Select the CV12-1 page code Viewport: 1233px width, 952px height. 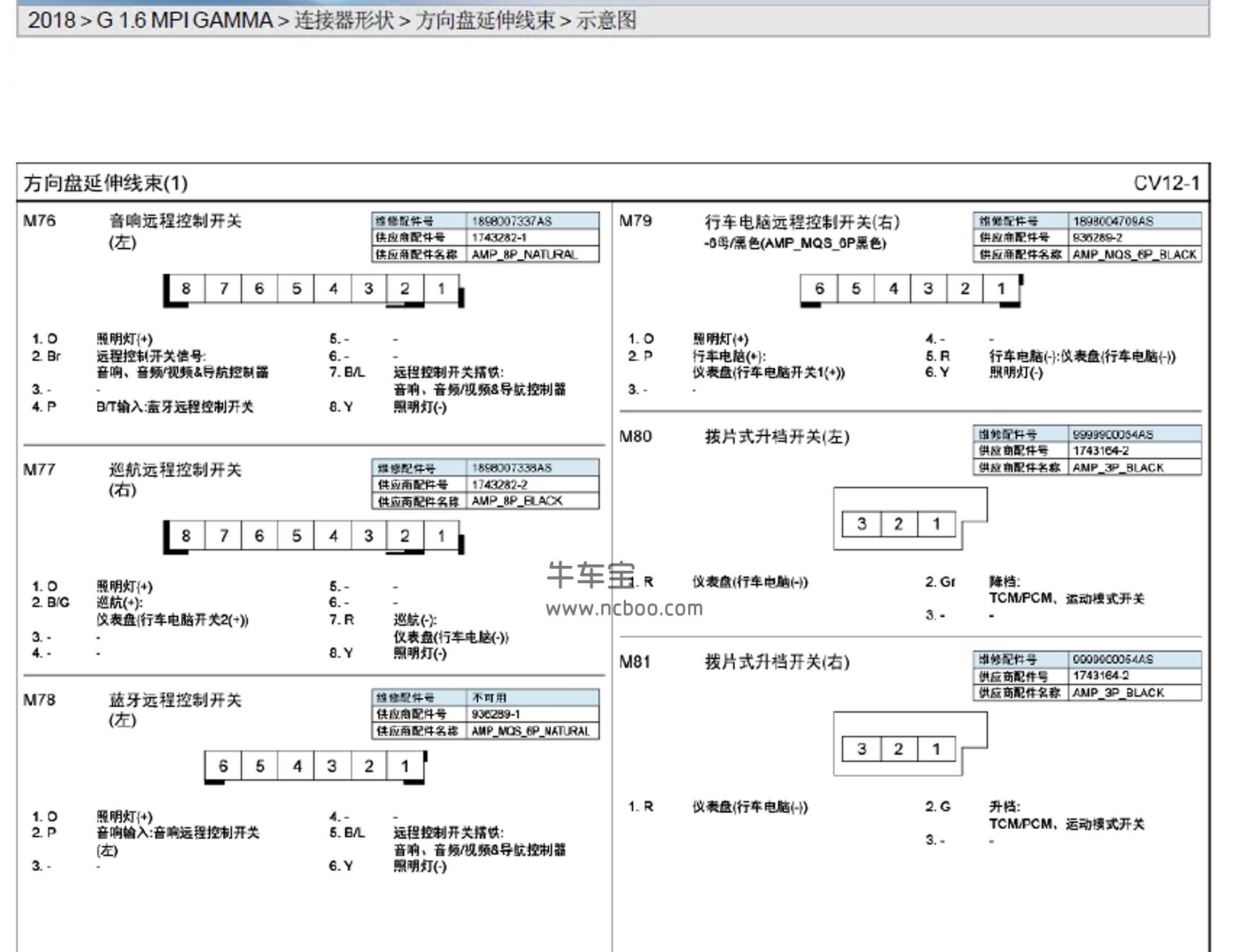pyautogui.click(x=1166, y=183)
